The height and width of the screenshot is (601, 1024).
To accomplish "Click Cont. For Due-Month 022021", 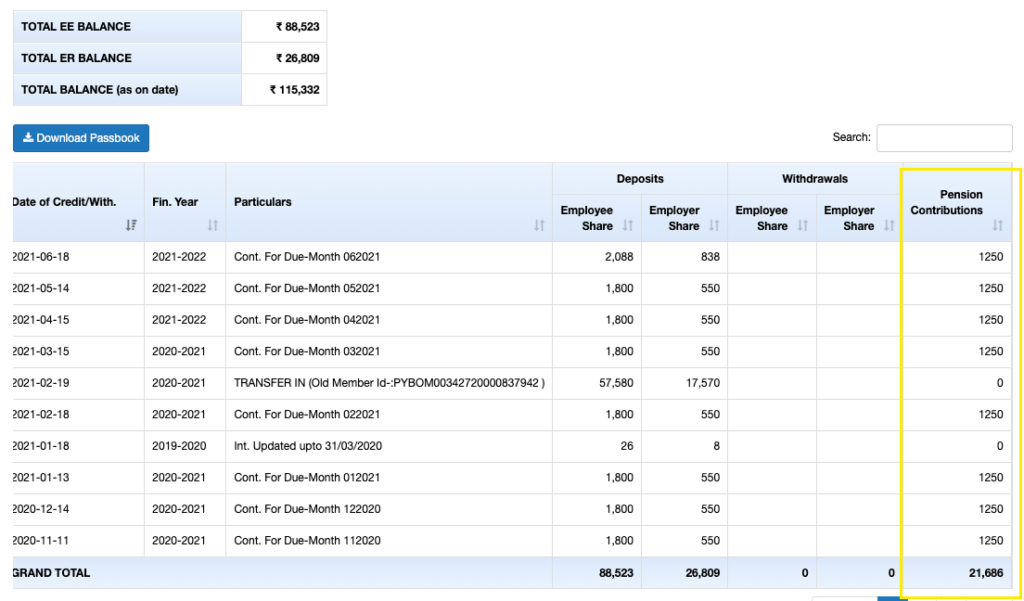I will pyautogui.click(x=307, y=414).
